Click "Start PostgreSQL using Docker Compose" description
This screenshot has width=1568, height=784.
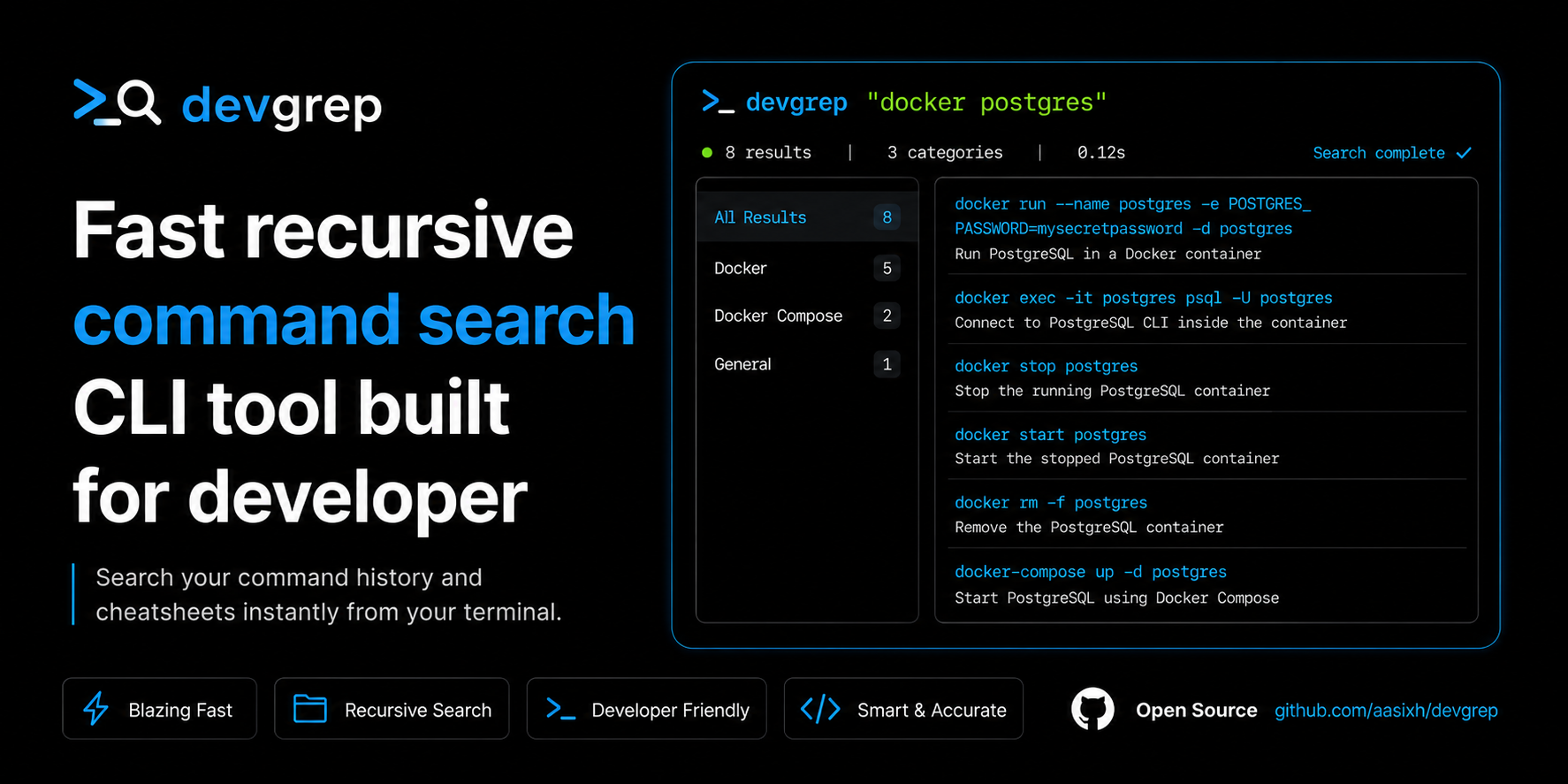pyautogui.click(x=1116, y=598)
